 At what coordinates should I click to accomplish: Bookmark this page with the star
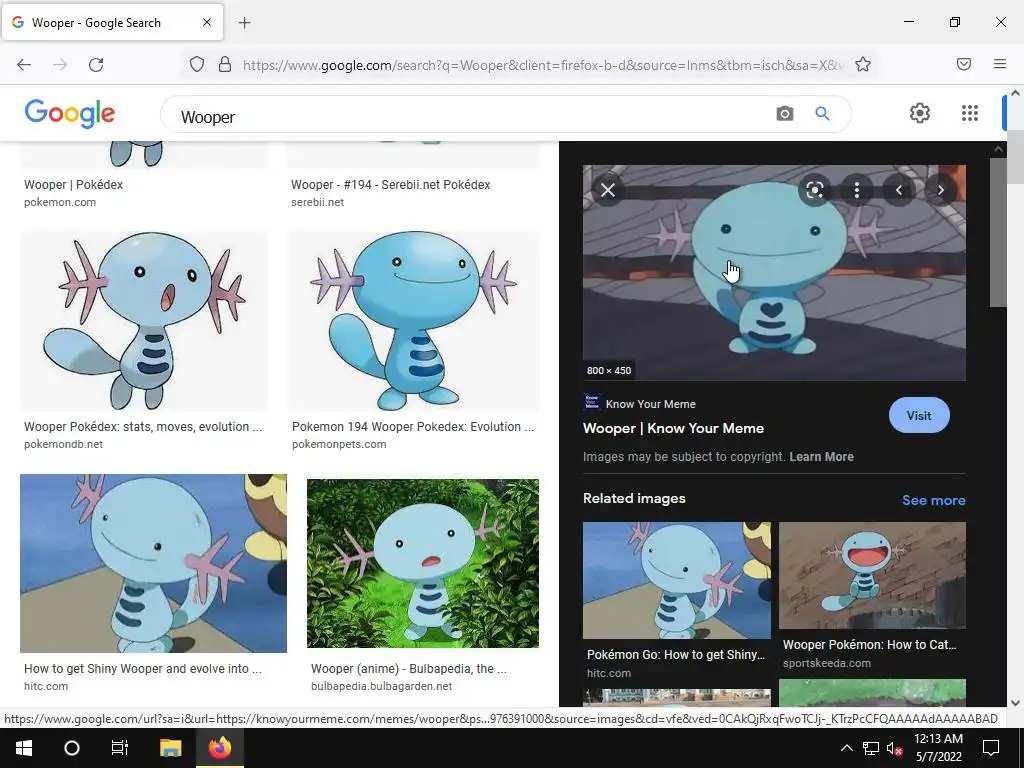point(863,64)
